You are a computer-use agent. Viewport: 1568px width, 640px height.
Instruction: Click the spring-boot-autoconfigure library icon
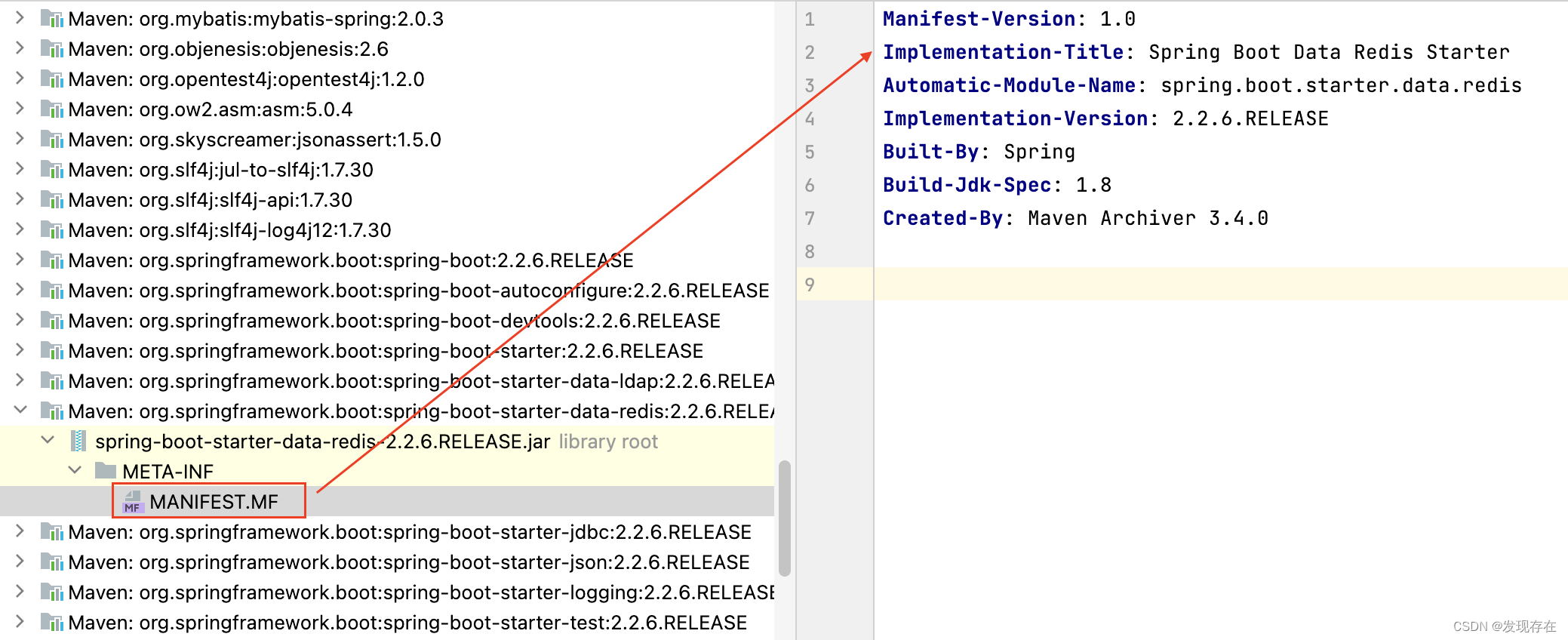click(51, 291)
